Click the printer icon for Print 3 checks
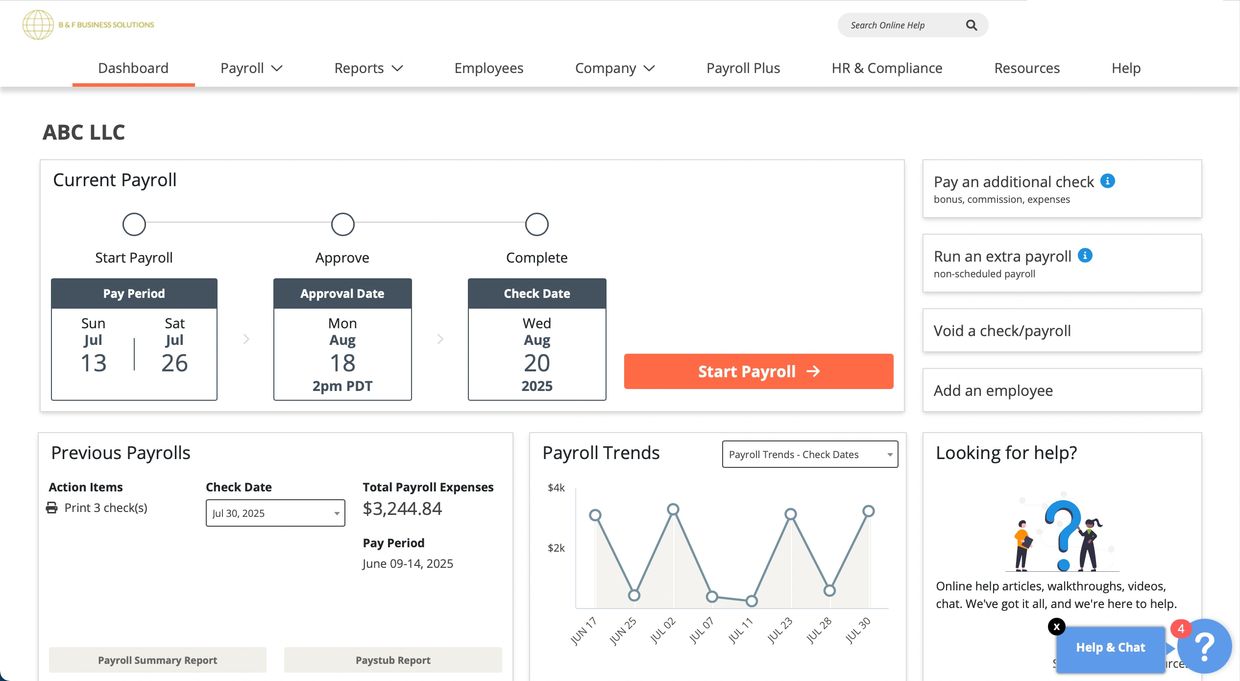 pyautogui.click(x=52, y=508)
